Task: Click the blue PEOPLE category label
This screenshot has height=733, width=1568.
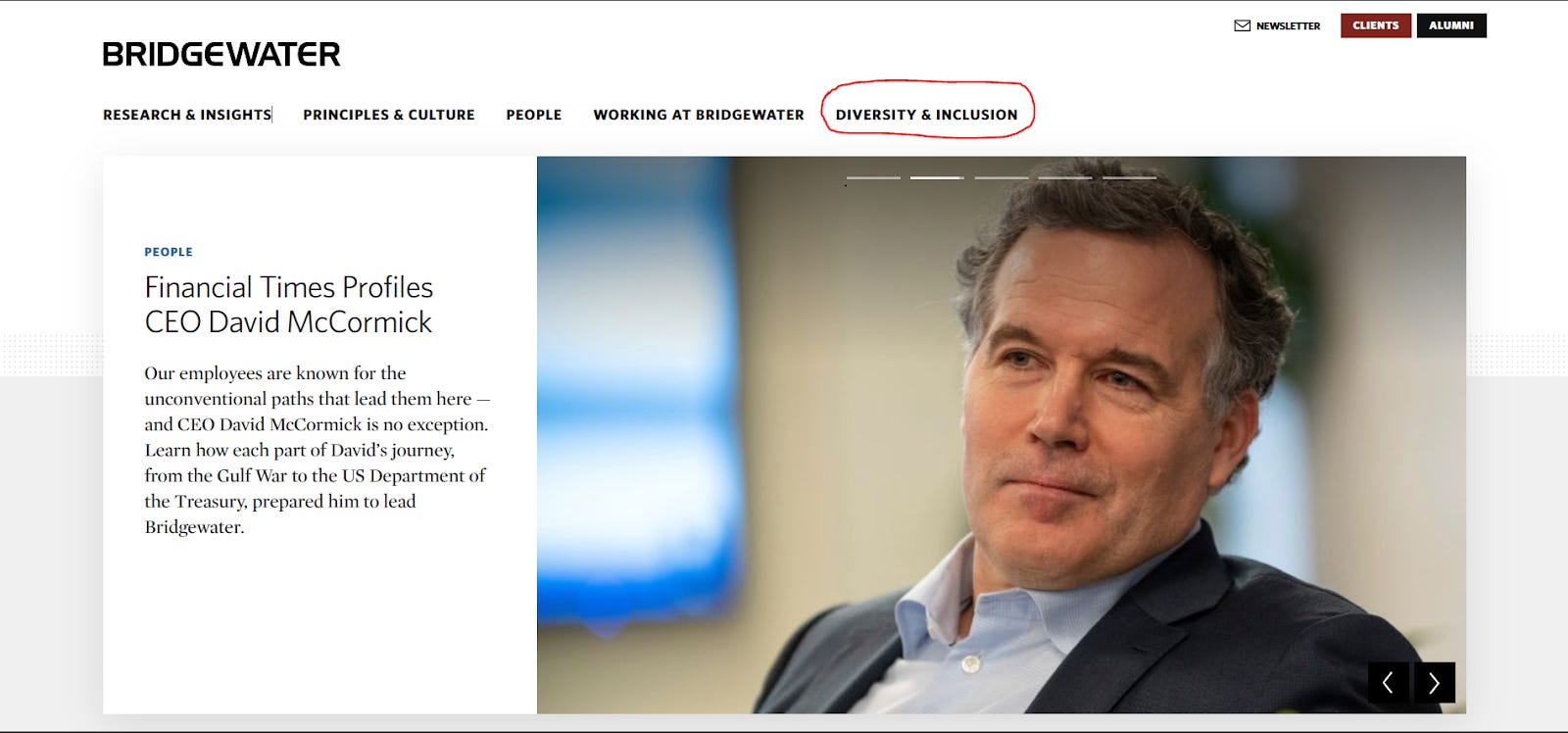Action: pos(169,252)
